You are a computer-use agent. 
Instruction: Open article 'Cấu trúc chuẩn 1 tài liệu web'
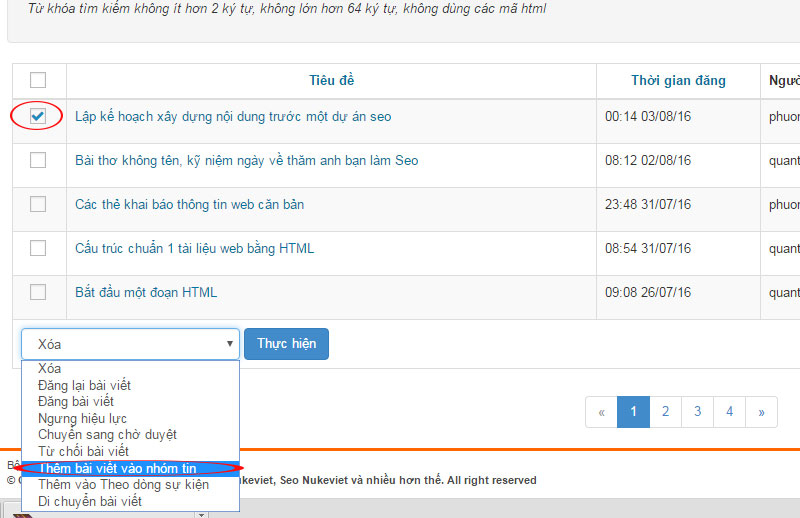(x=194, y=249)
